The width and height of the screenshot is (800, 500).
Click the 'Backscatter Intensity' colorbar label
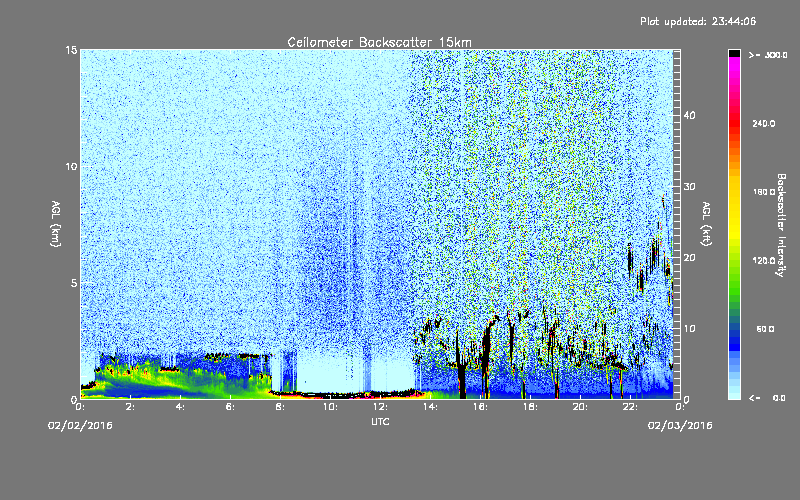click(781, 225)
